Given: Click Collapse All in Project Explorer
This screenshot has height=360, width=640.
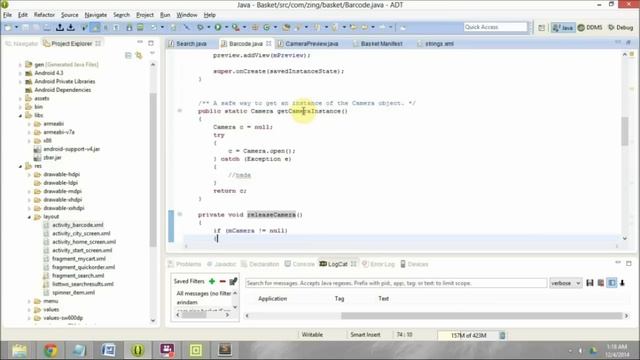Looking at the screenshot, I should tap(128, 55).
